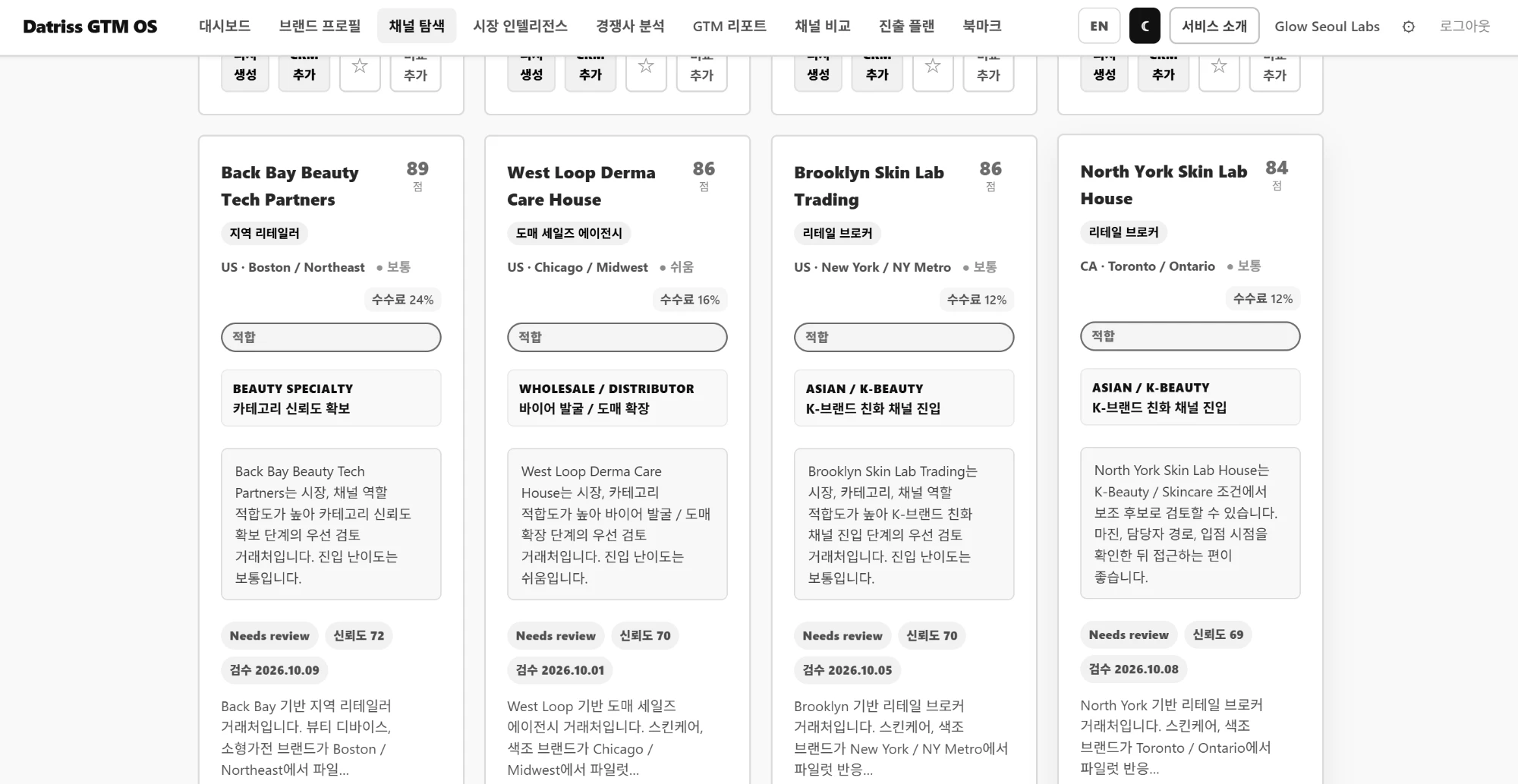
Task: Toggle dark mode with the moon icon
Action: point(1145,26)
